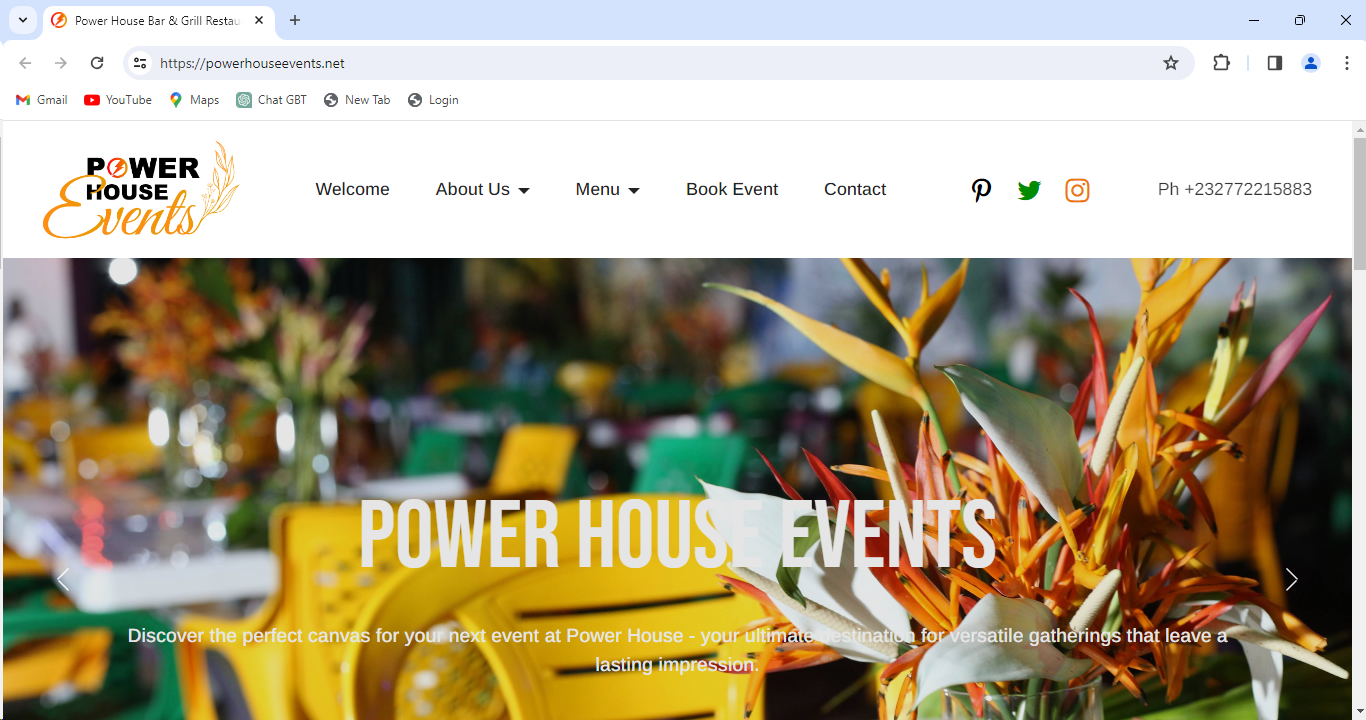Show previous slide in the carousel

click(x=63, y=579)
